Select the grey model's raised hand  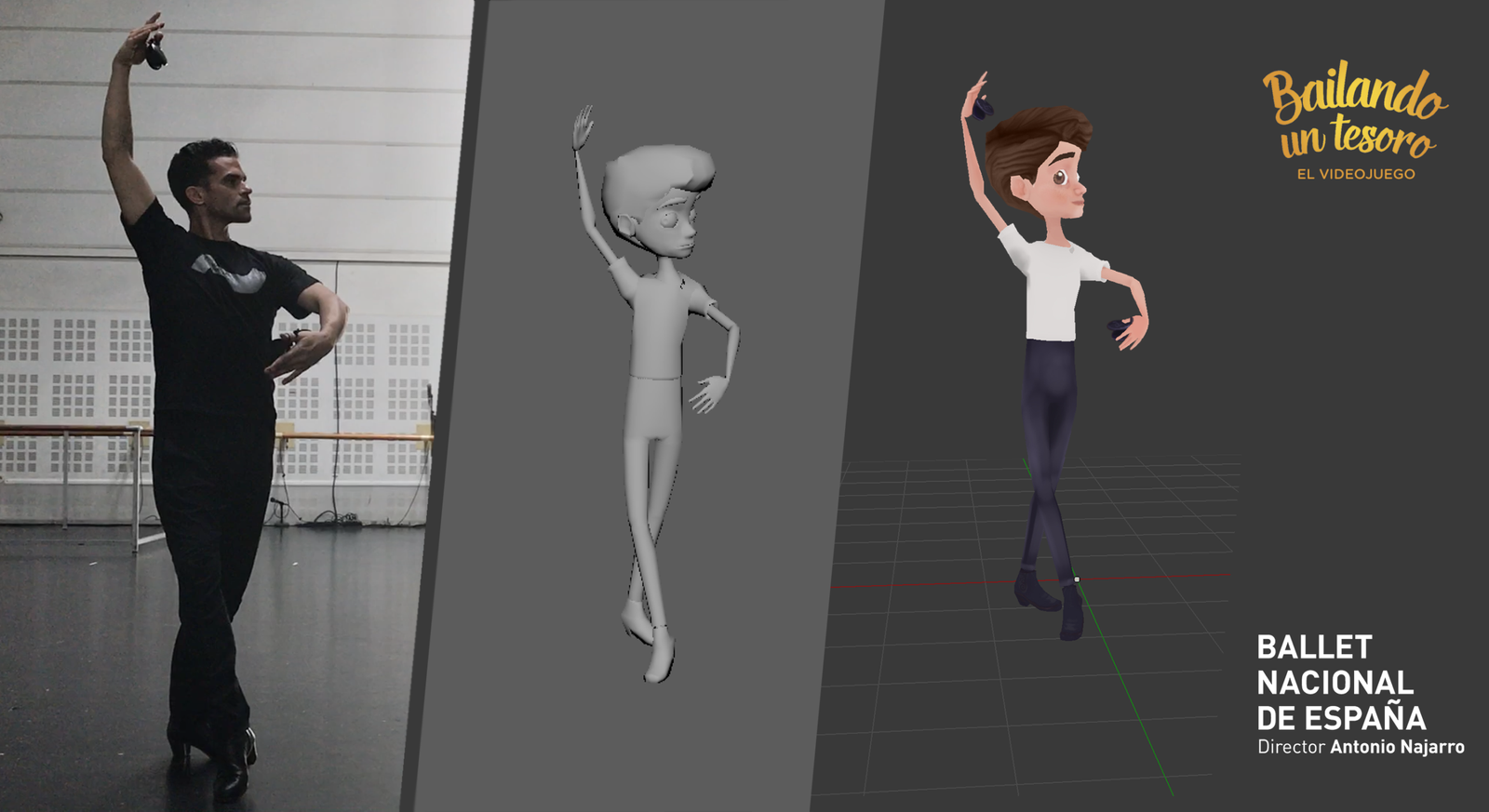tap(584, 127)
